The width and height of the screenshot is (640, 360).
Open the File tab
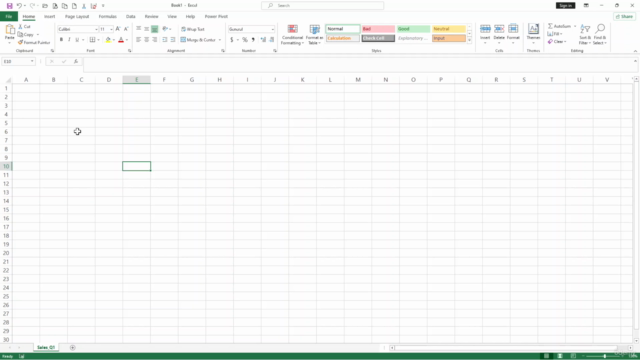[9, 16]
